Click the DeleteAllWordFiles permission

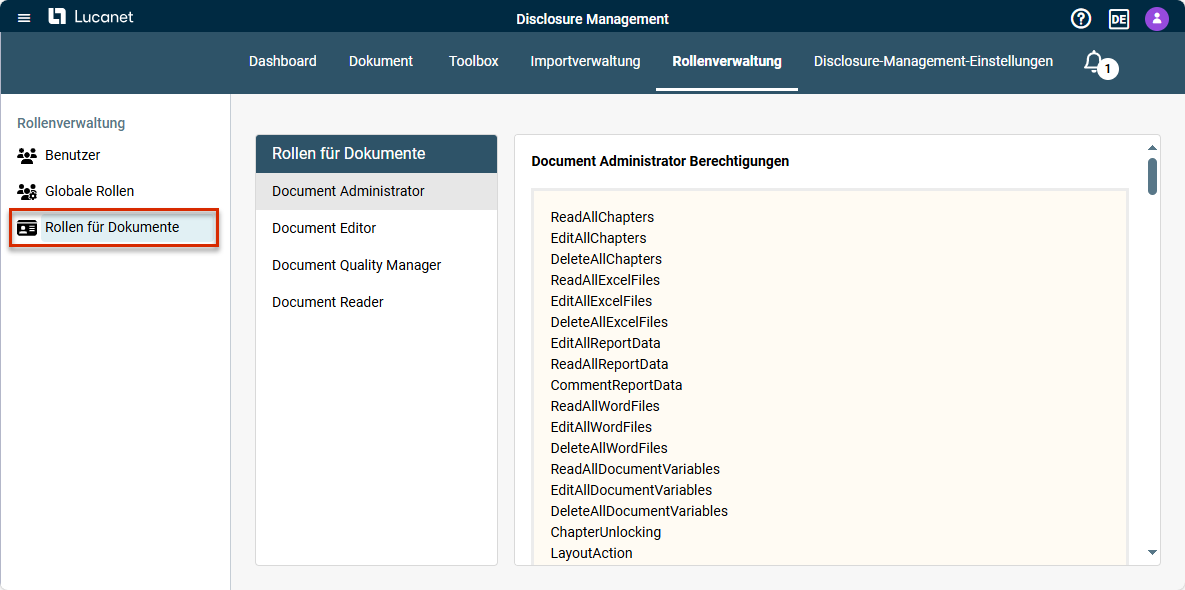point(609,449)
